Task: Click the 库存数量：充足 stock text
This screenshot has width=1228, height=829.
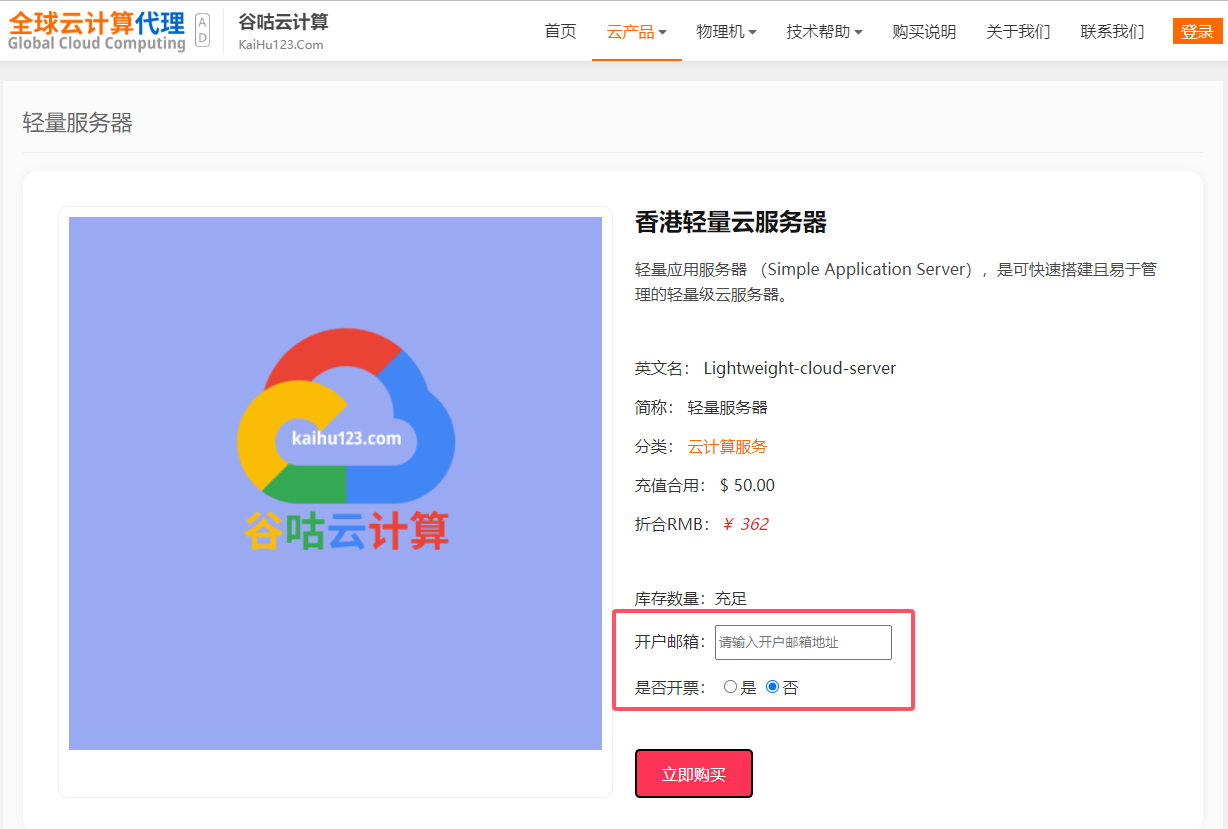Action: pyautogui.click(x=691, y=599)
